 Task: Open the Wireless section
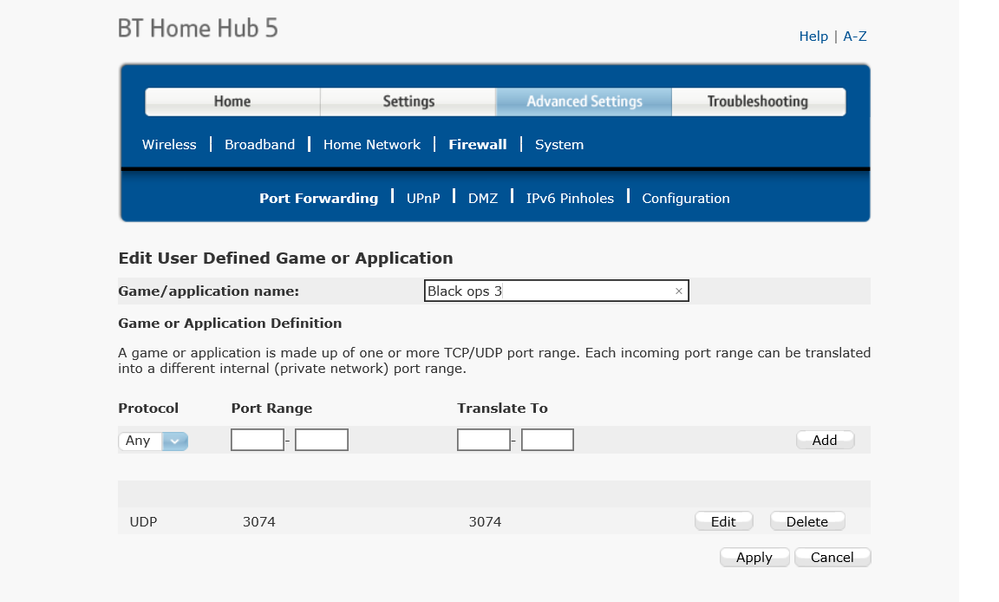(169, 145)
